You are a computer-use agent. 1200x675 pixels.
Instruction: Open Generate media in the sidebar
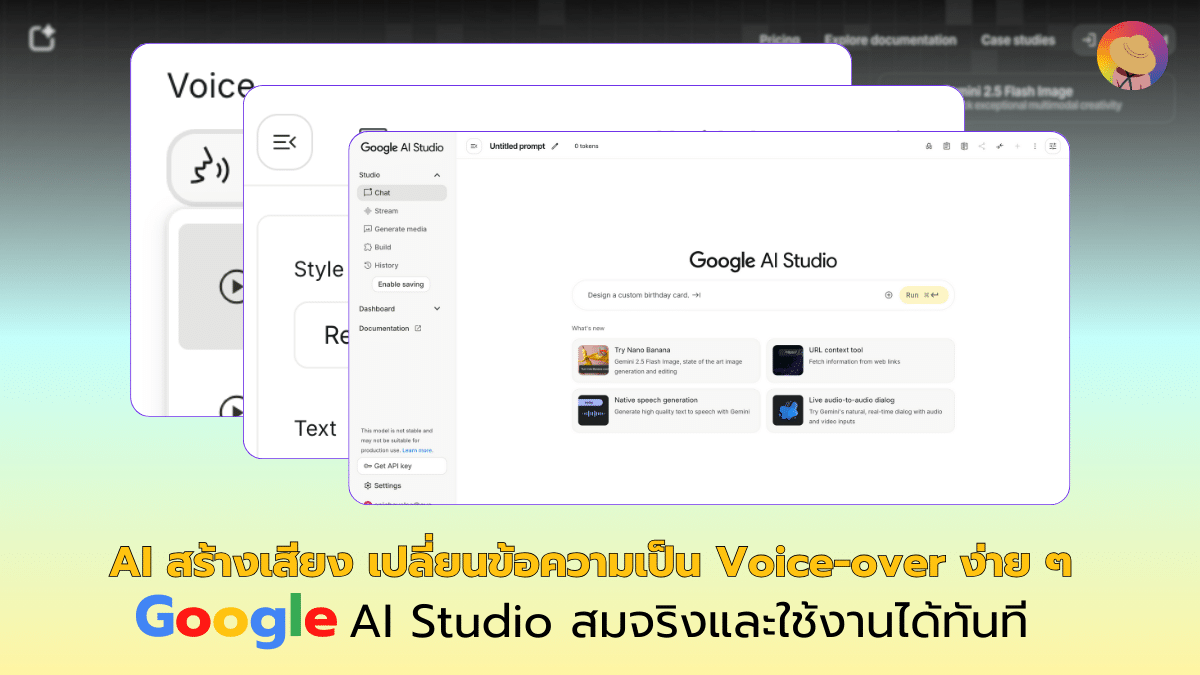click(399, 229)
